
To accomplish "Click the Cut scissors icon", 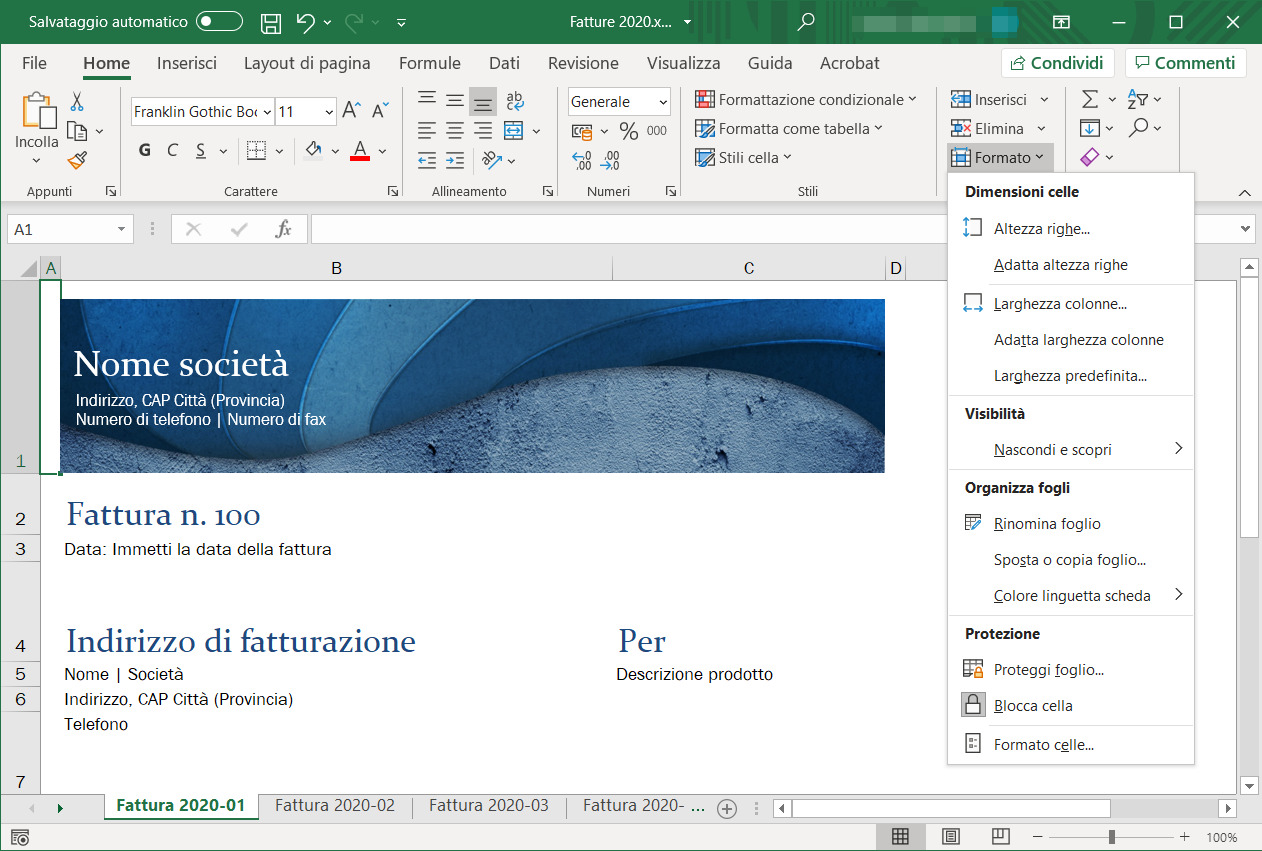I will (x=77, y=101).
